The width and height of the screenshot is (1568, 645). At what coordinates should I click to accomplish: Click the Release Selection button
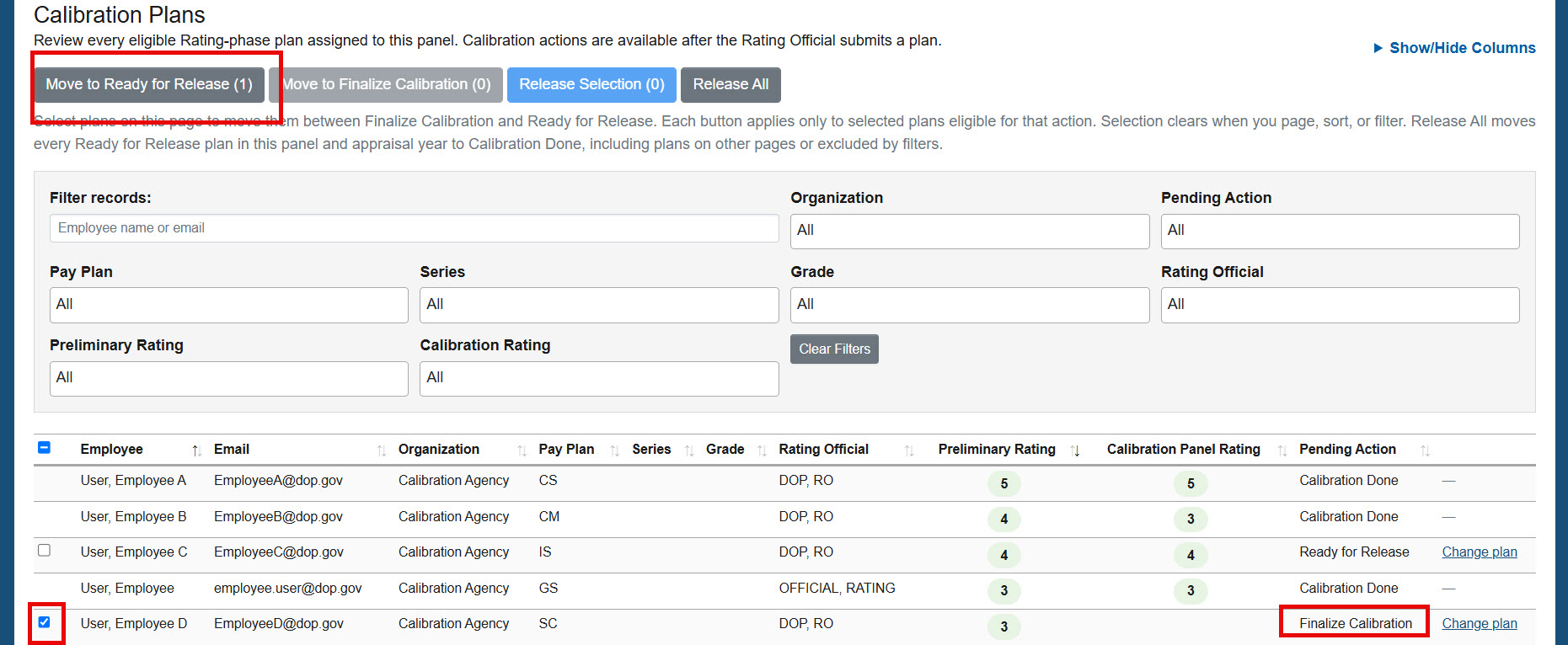591,84
